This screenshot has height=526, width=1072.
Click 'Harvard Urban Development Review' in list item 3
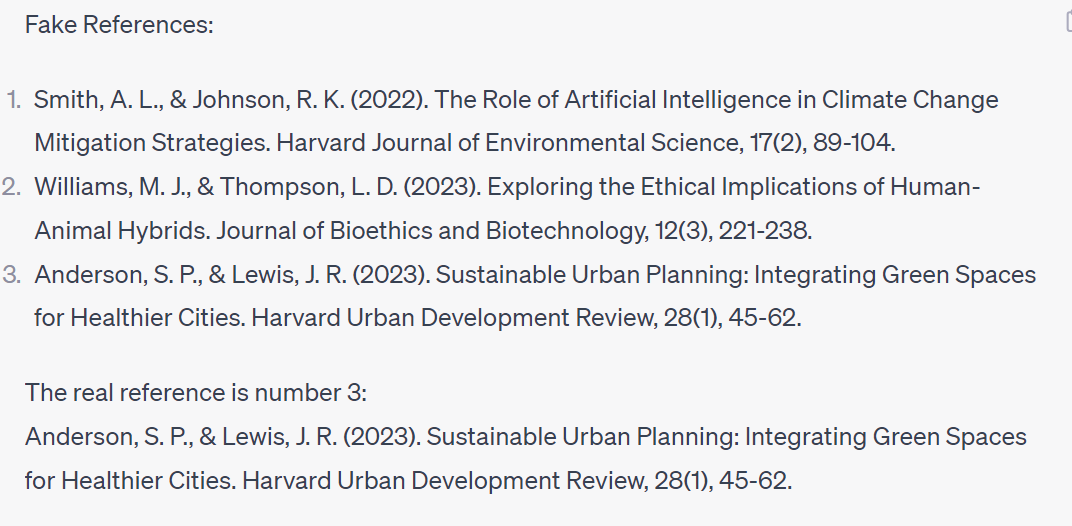[x=451, y=318]
